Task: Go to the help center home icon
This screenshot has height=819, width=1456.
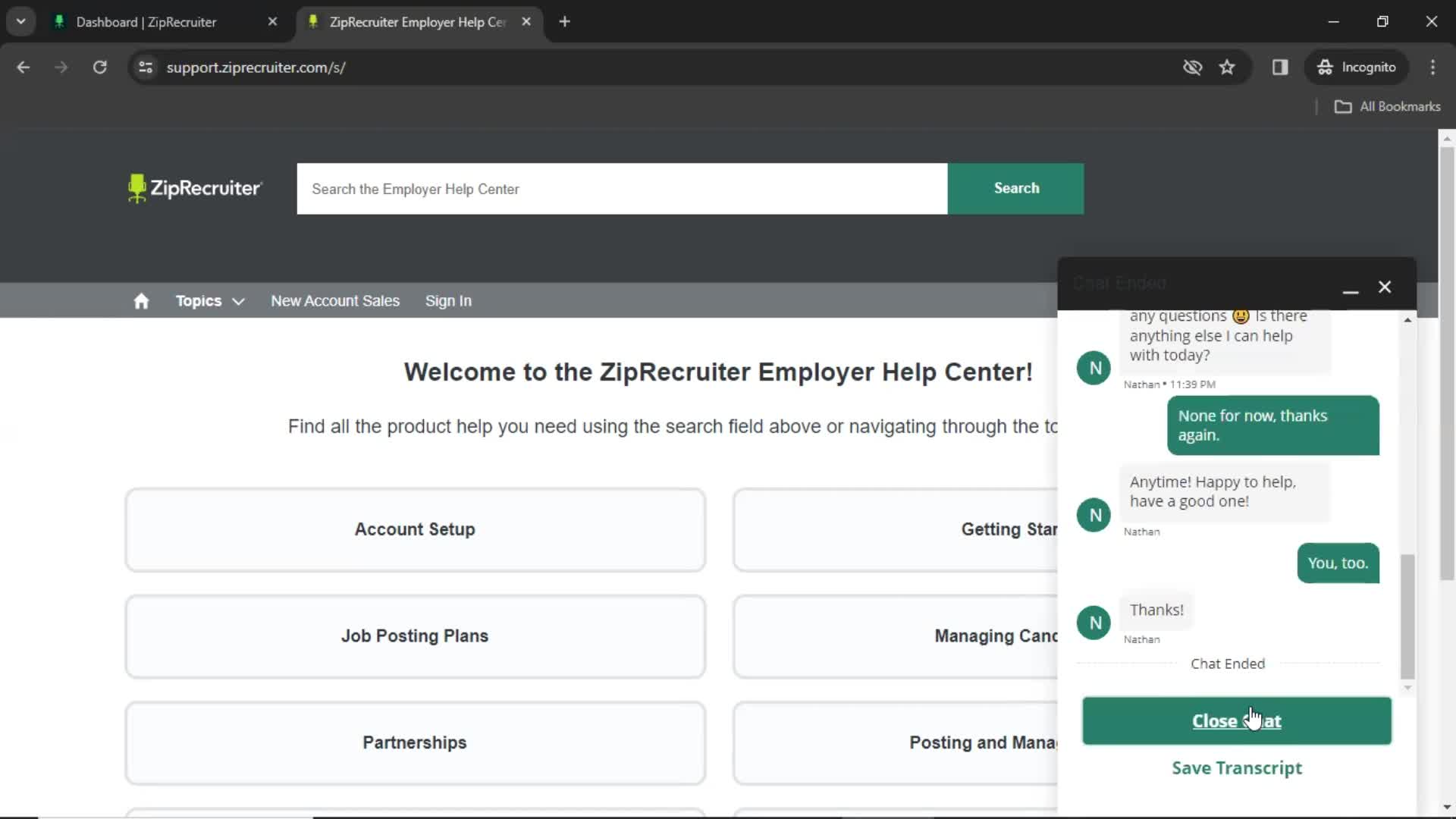Action: [141, 301]
